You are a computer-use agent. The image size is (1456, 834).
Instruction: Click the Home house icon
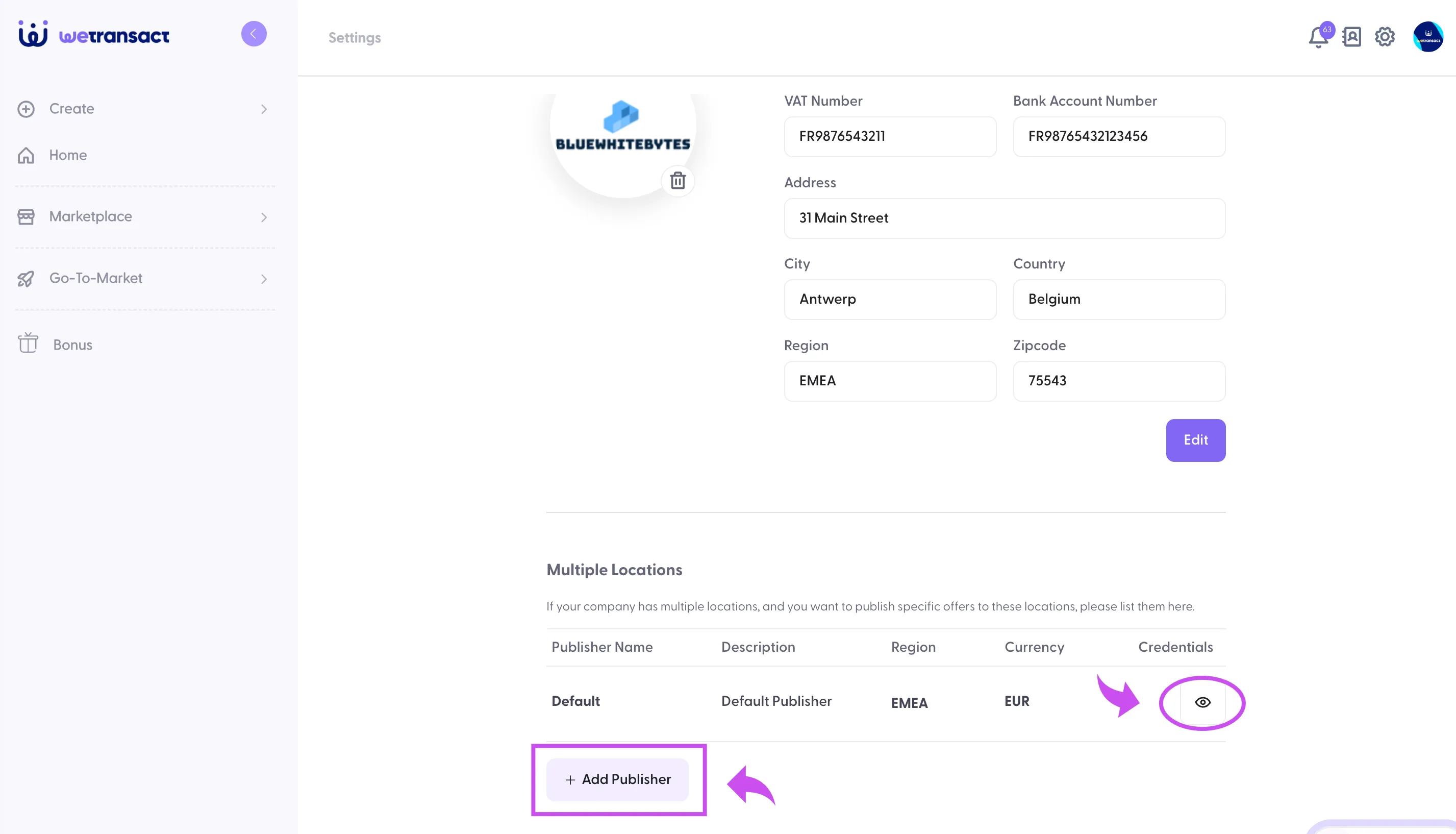pyautogui.click(x=26, y=155)
